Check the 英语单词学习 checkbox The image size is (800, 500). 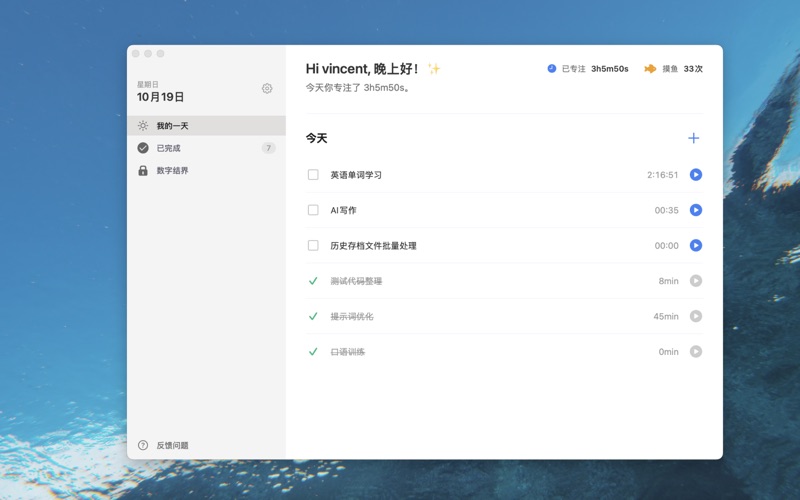313,175
